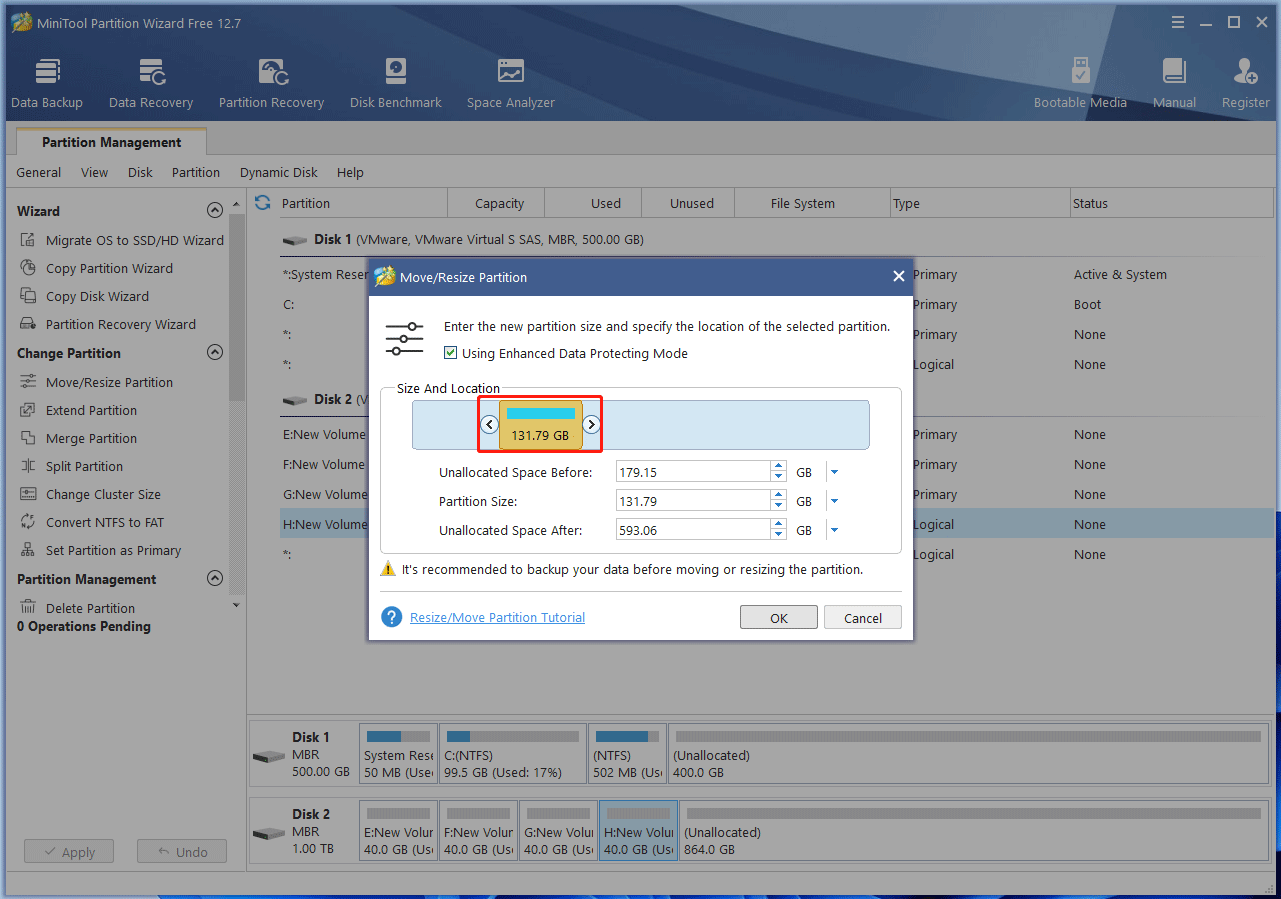Click the Unallocated Space After input field

click(692, 530)
